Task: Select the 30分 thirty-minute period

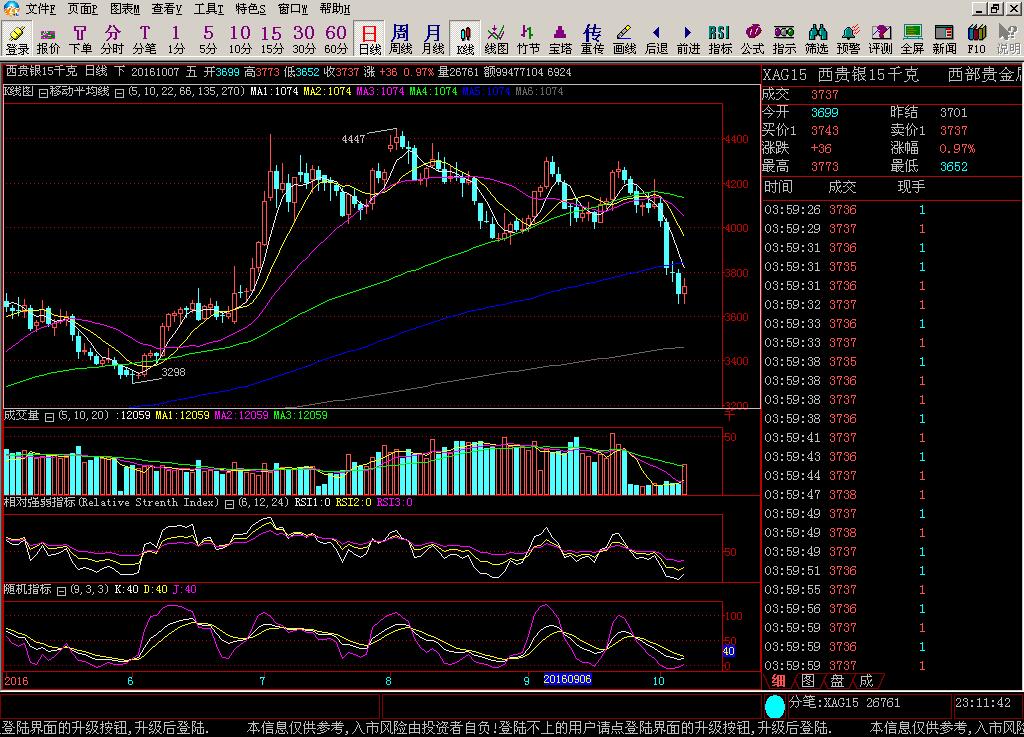Action: click(304, 39)
